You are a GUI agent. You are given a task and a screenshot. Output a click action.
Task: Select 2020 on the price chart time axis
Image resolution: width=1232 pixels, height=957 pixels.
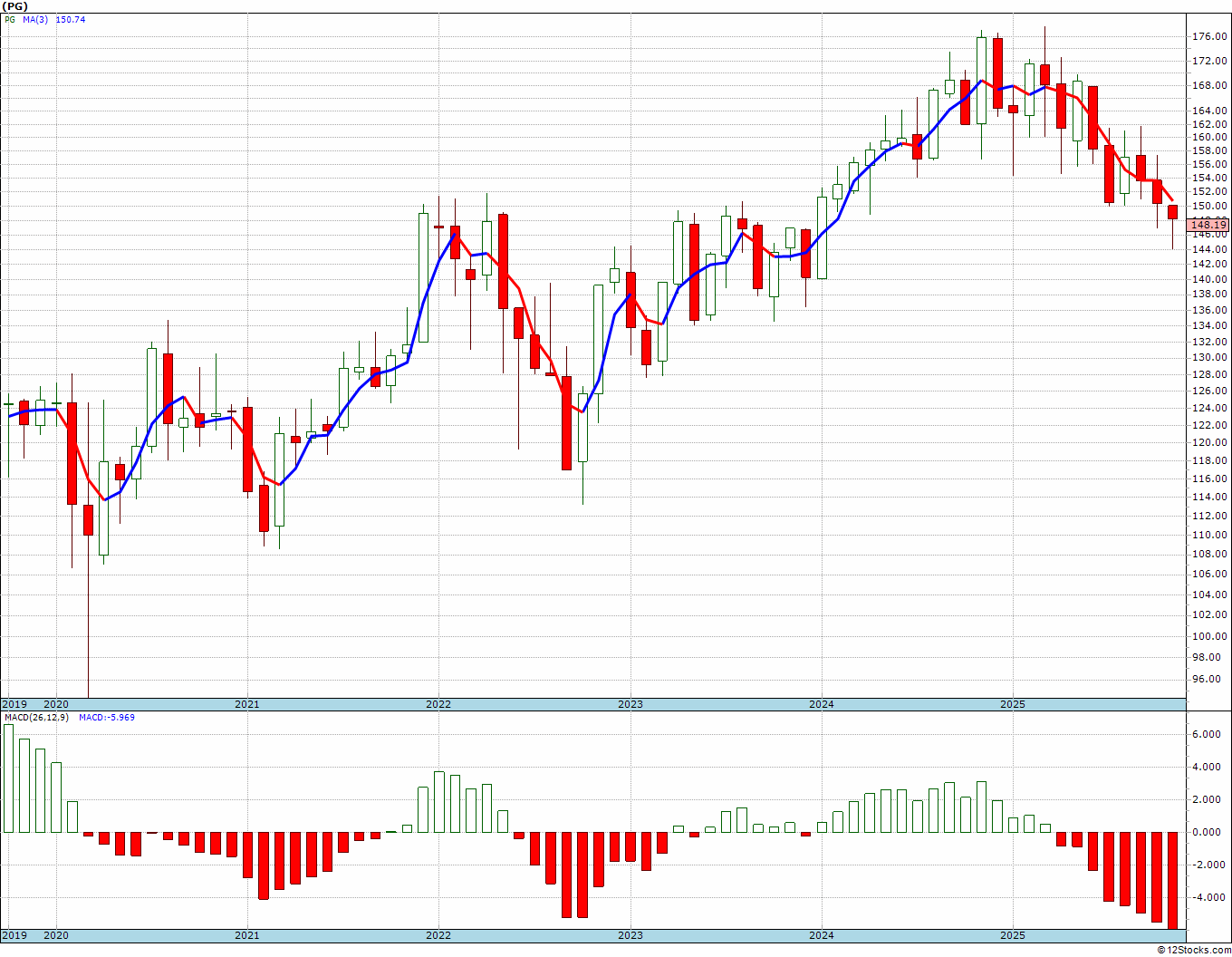[56, 704]
